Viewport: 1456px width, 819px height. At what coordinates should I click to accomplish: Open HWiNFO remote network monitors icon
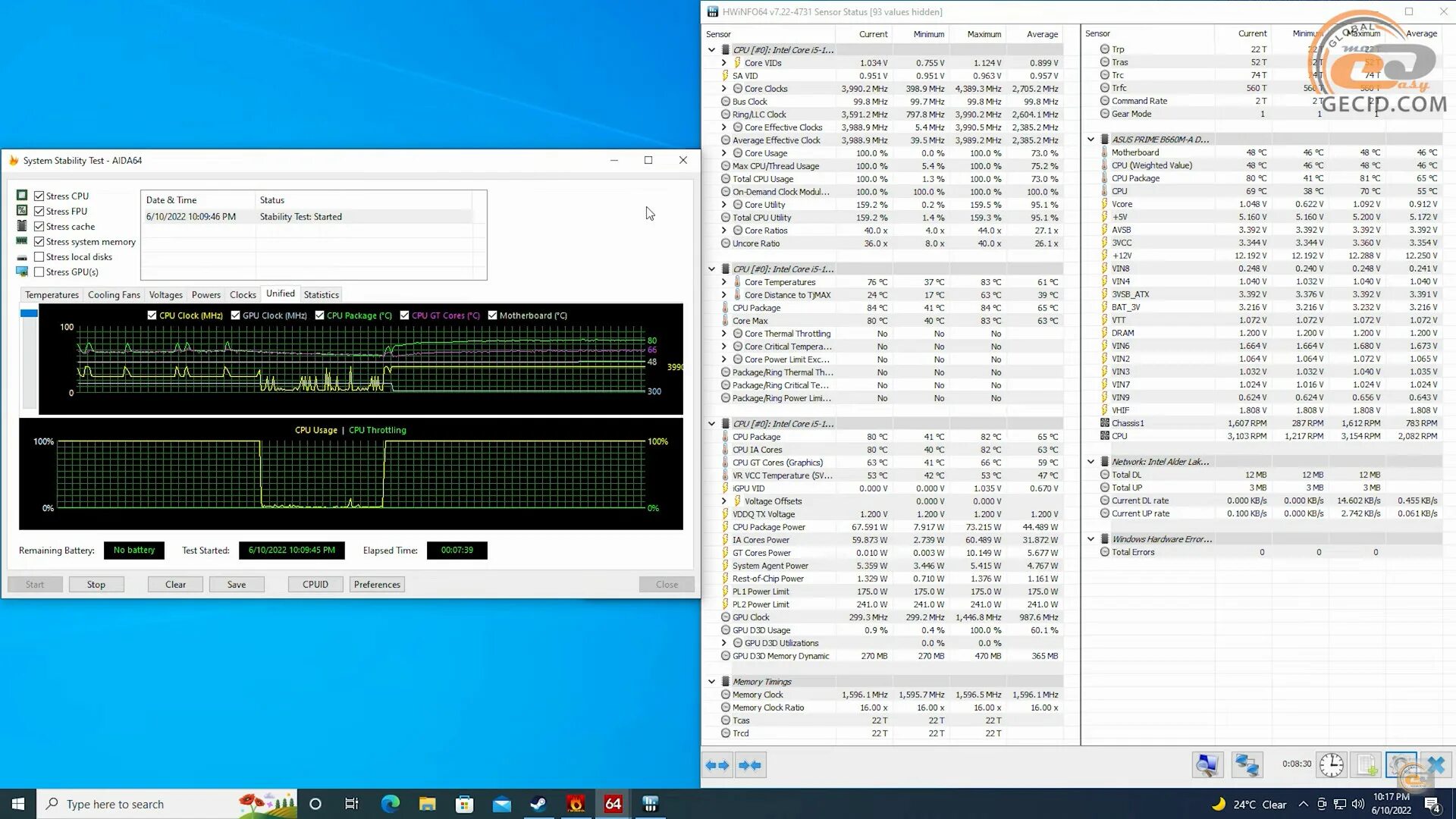[x=1246, y=764]
